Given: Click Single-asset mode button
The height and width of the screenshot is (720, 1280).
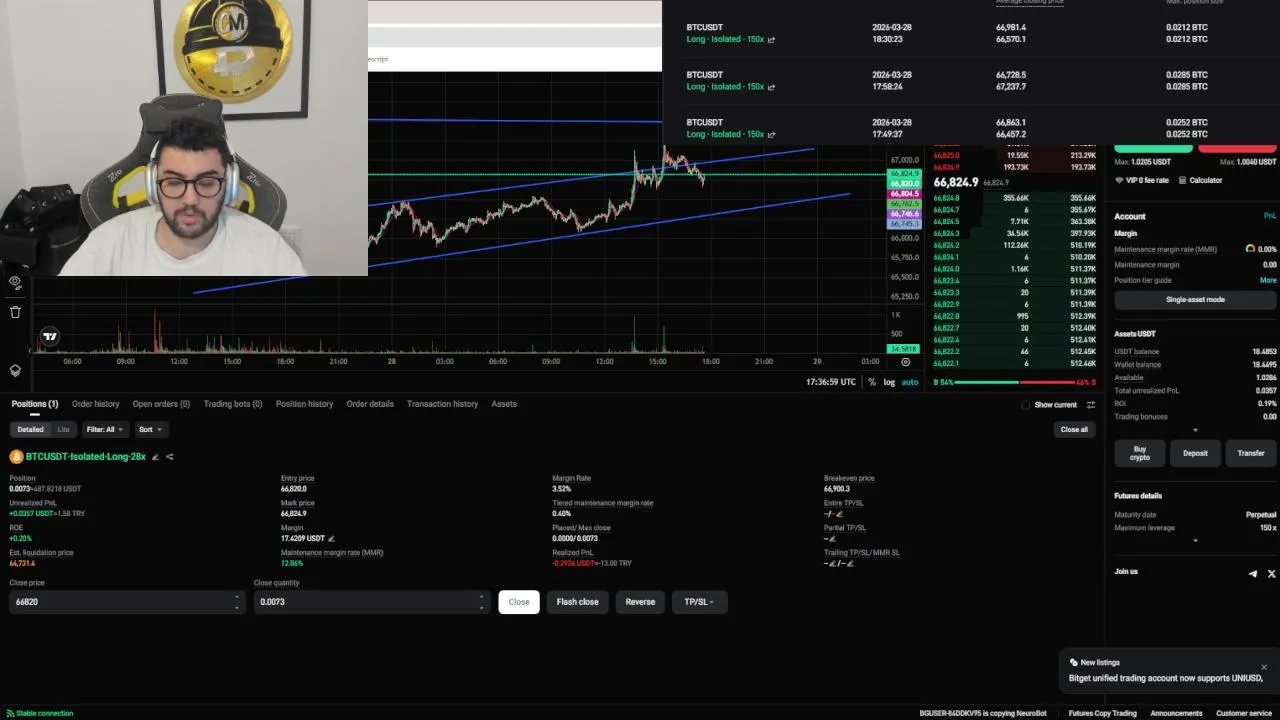Looking at the screenshot, I should click(1195, 300).
